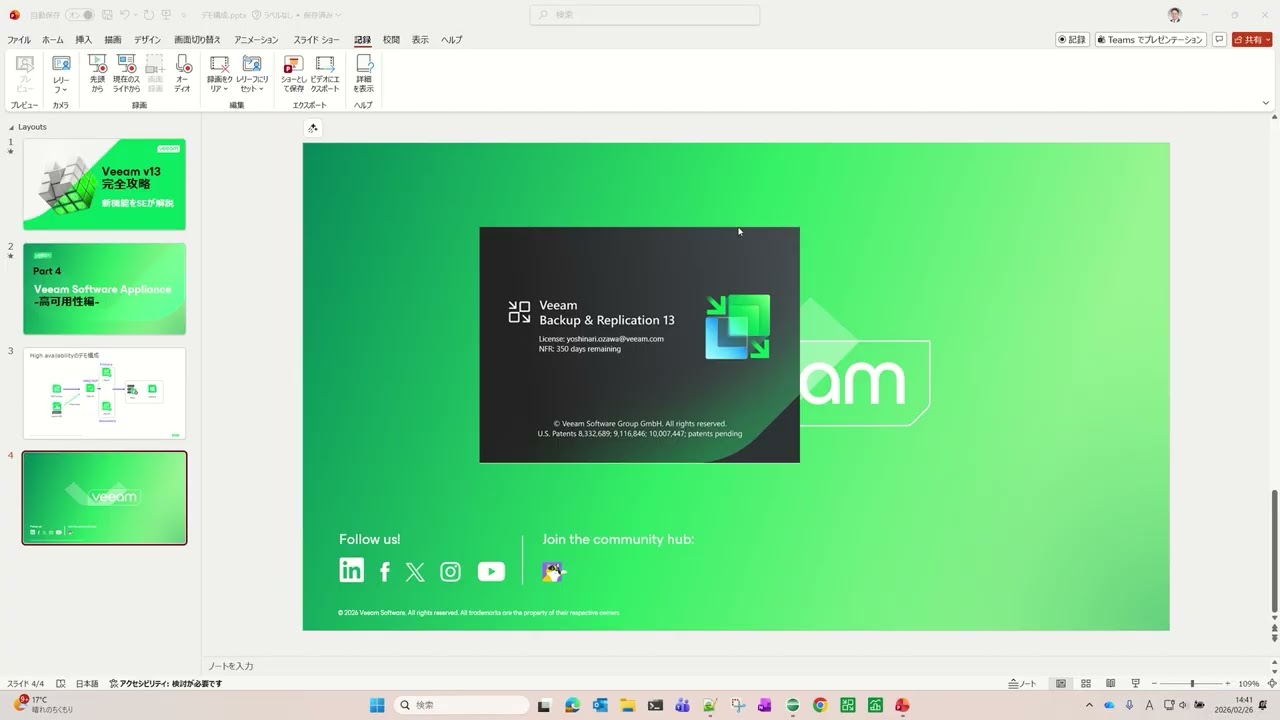Start slideshow from status bar icon
The height and width of the screenshot is (720, 1280).
click(1135, 684)
